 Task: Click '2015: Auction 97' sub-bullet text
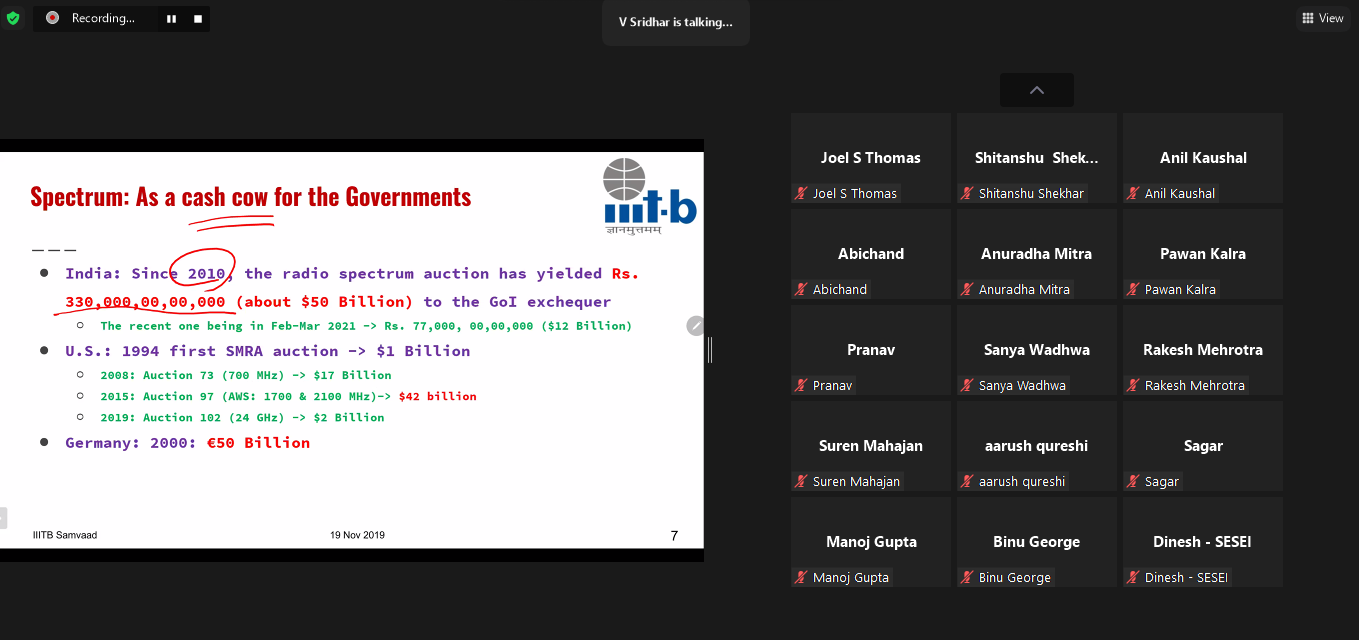coord(288,396)
